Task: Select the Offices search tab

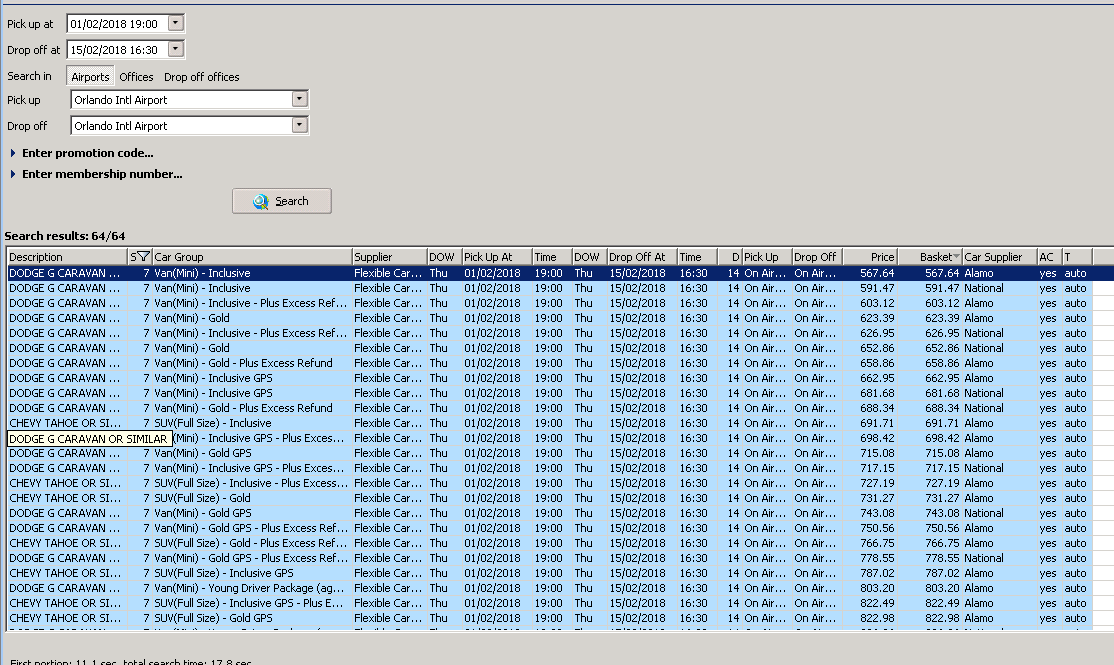Action: pos(136,77)
